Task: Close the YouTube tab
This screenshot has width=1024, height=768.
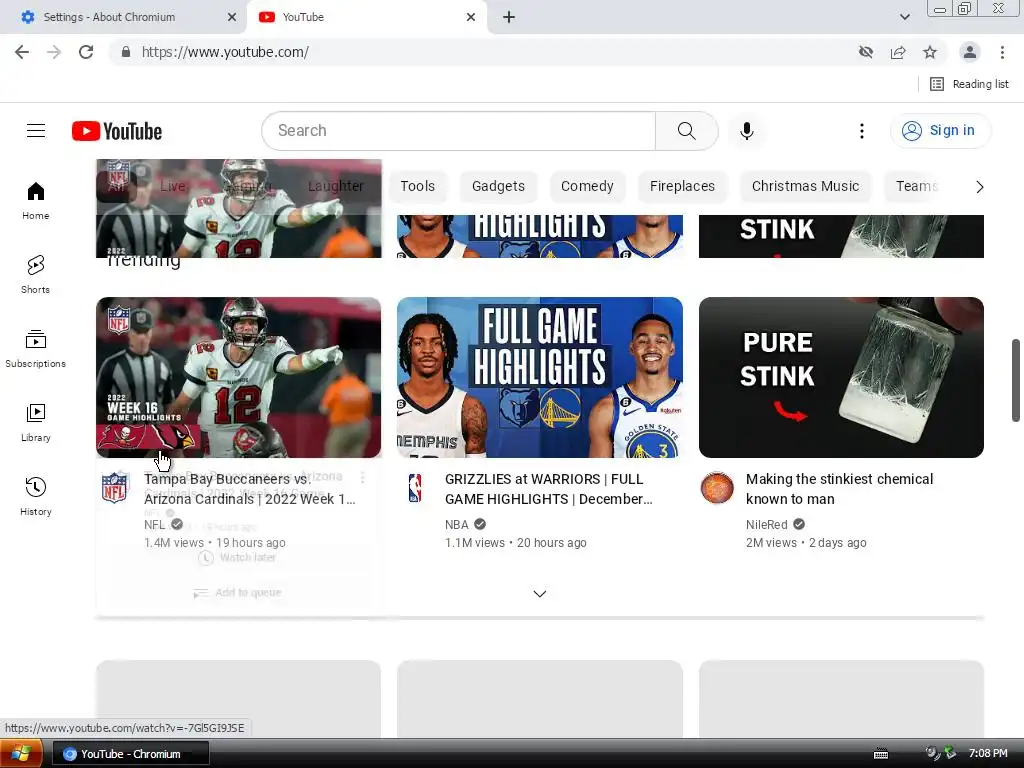Action: (x=471, y=17)
